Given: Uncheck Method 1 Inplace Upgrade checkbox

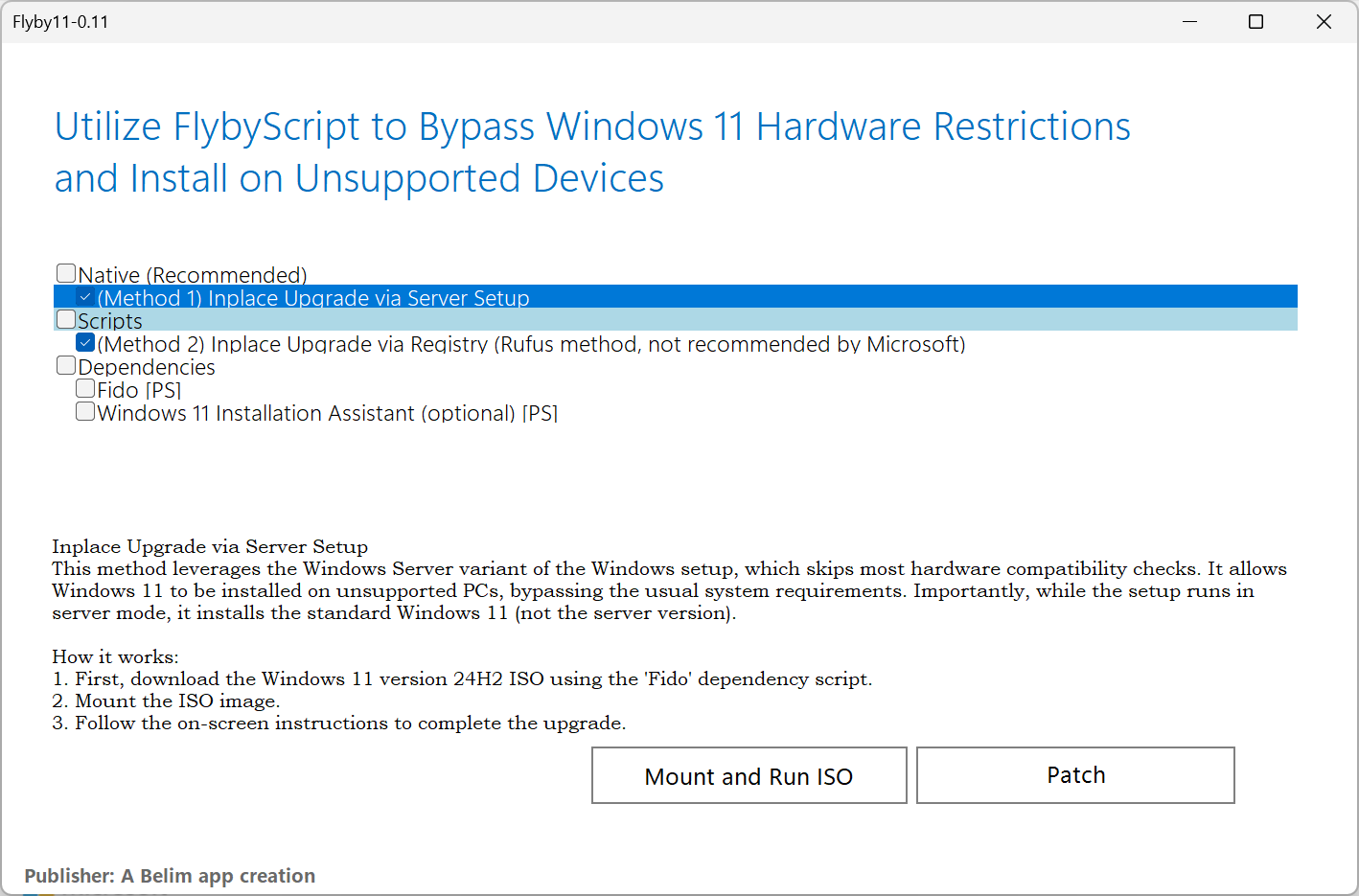Looking at the screenshot, I should pos(85,297).
